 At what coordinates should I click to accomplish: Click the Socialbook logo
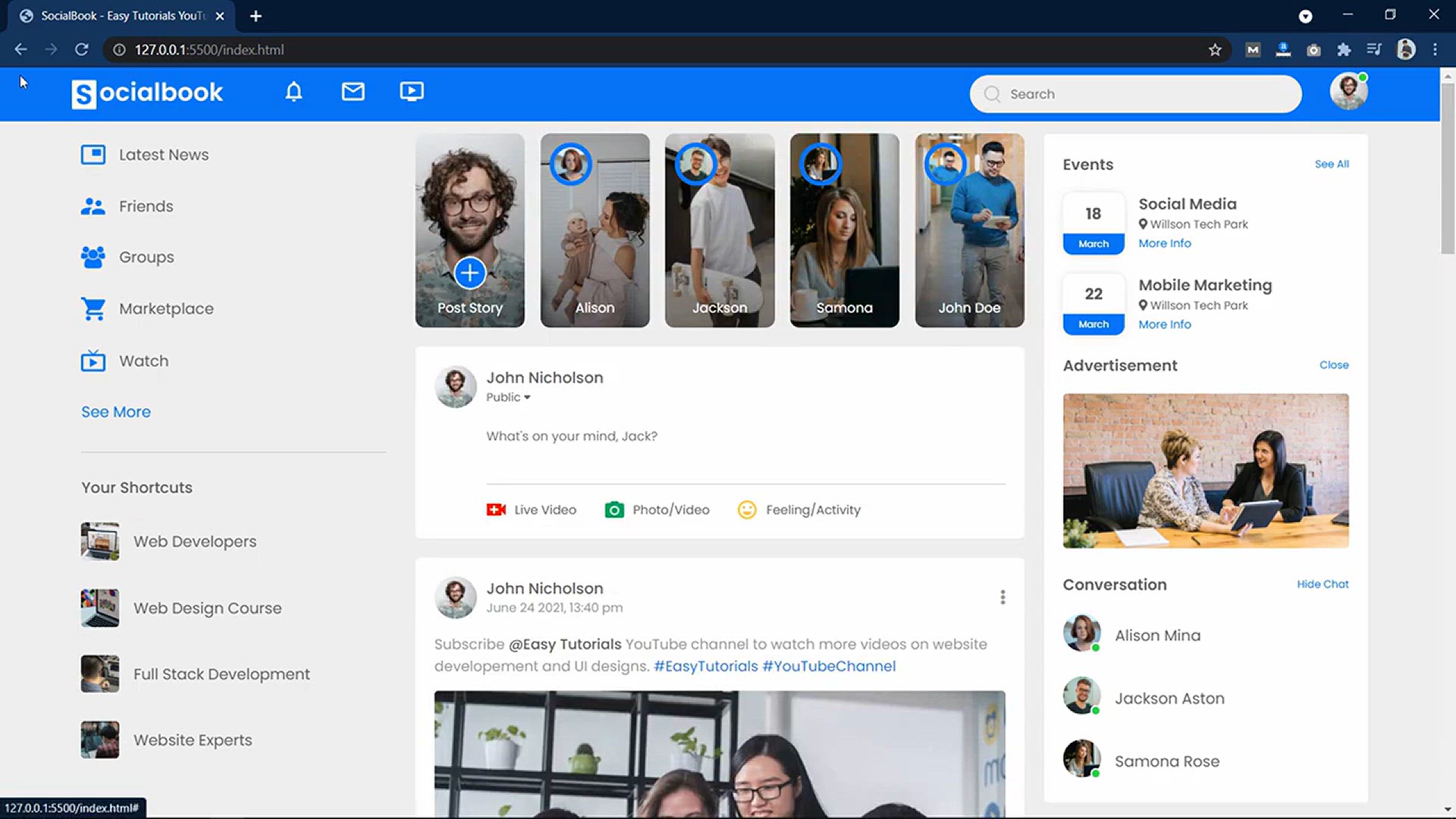(x=147, y=93)
